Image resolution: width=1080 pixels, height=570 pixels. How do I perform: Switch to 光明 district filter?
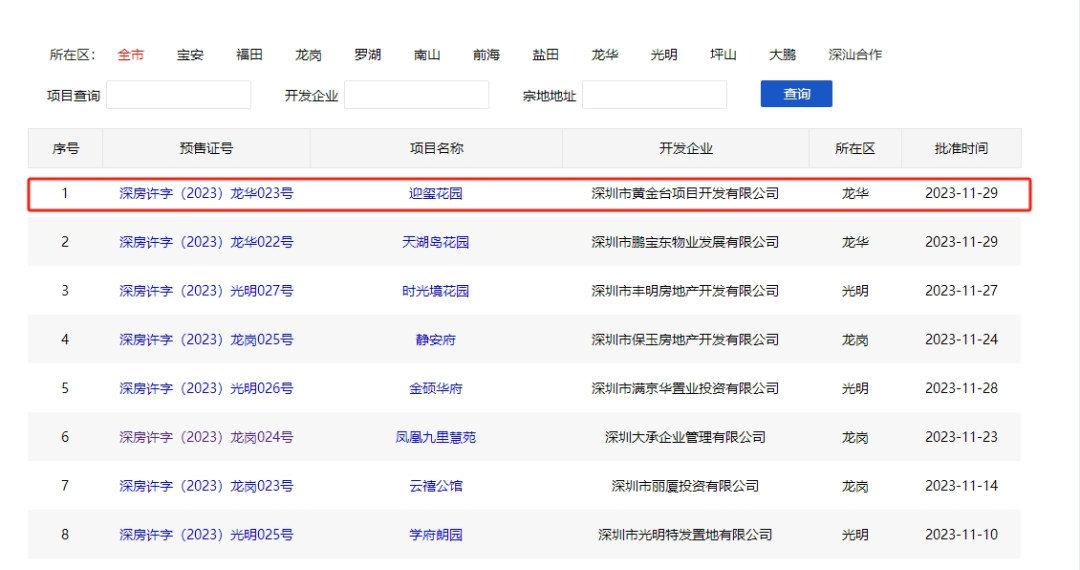pyautogui.click(x=664, y=54)
